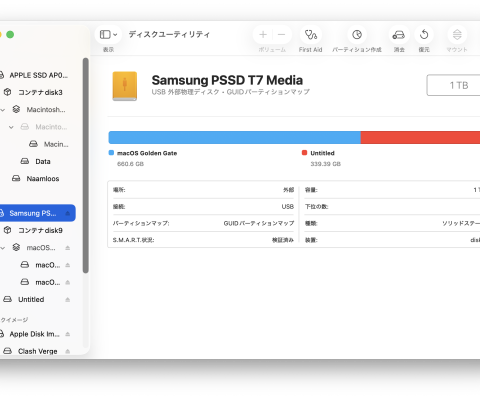Click the GUIDパーティションマップ value cell
Image resolution: width=480 pixels, height=399 pixels.
coord(259,223)
